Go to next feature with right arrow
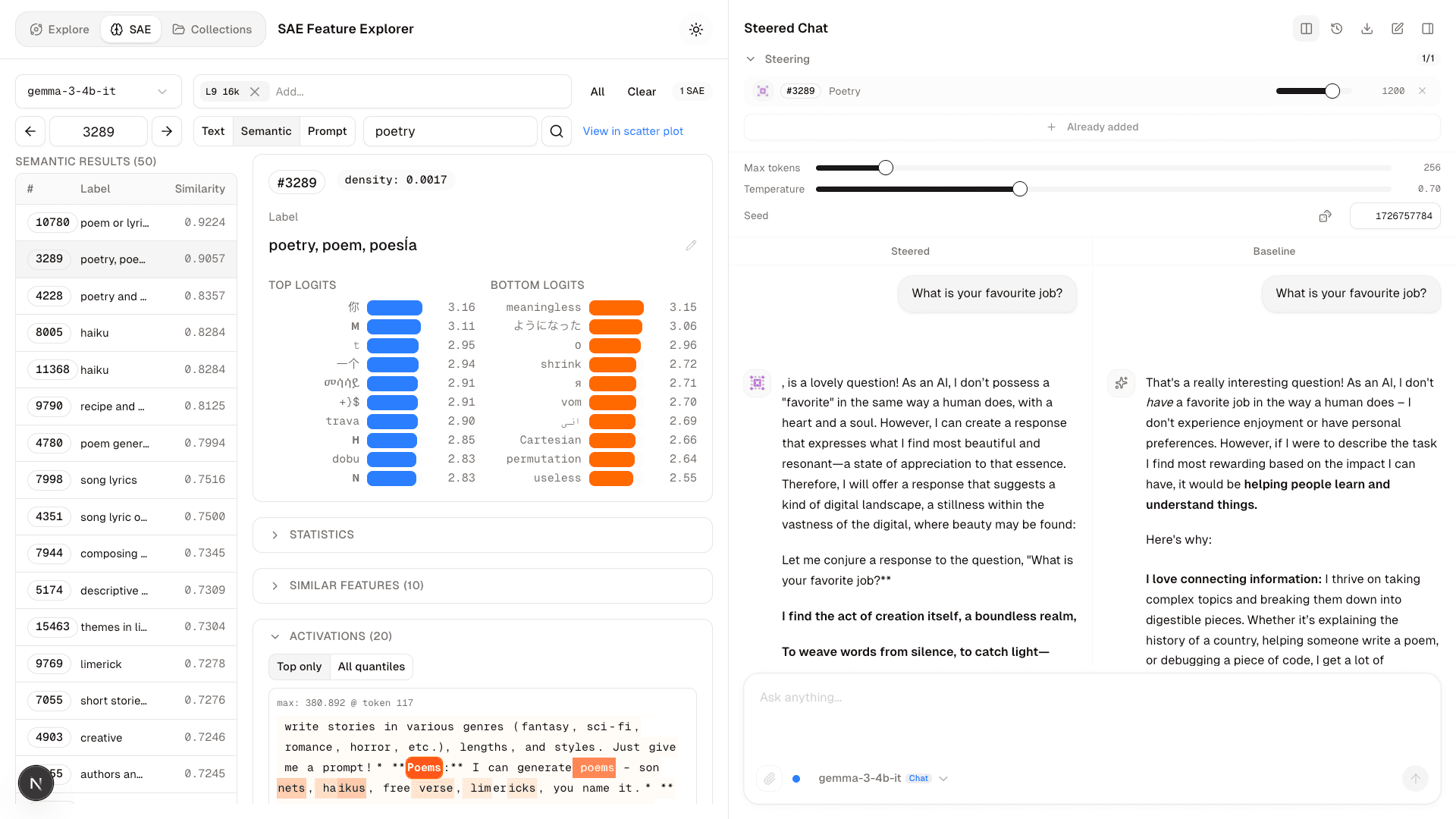Viewport: 1456px width, 819px height. pyautogui.click(x=167, y=131)
